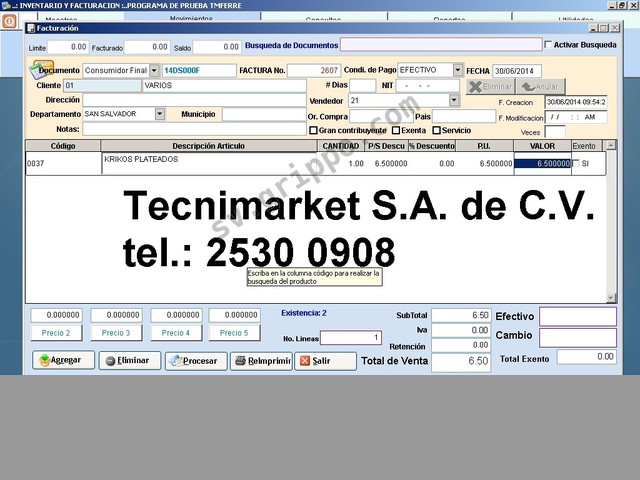
Task: Open the Vendedor dropdown
Action: (x=454, y=100)
